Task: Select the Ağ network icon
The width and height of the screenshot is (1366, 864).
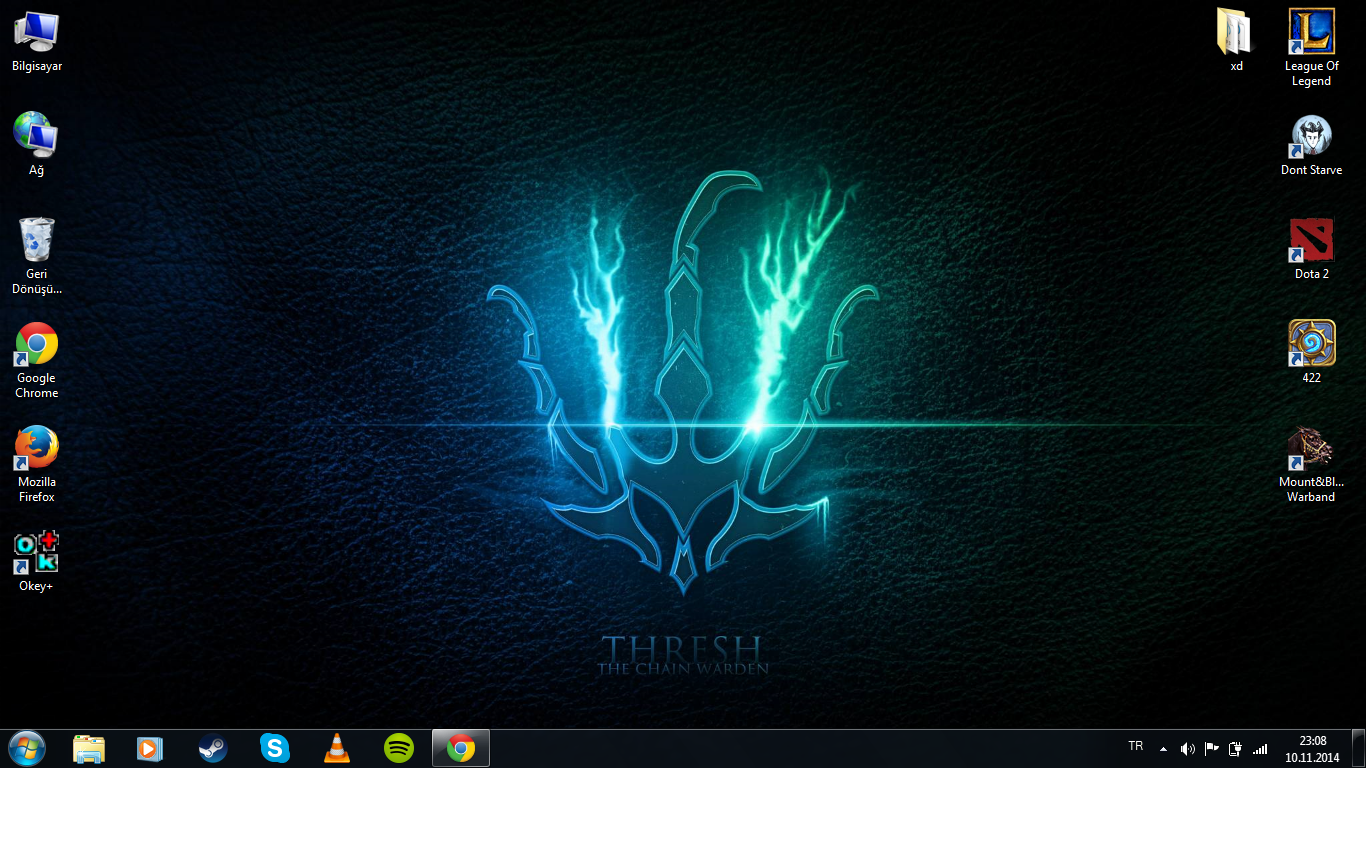Action: point(36,144)
